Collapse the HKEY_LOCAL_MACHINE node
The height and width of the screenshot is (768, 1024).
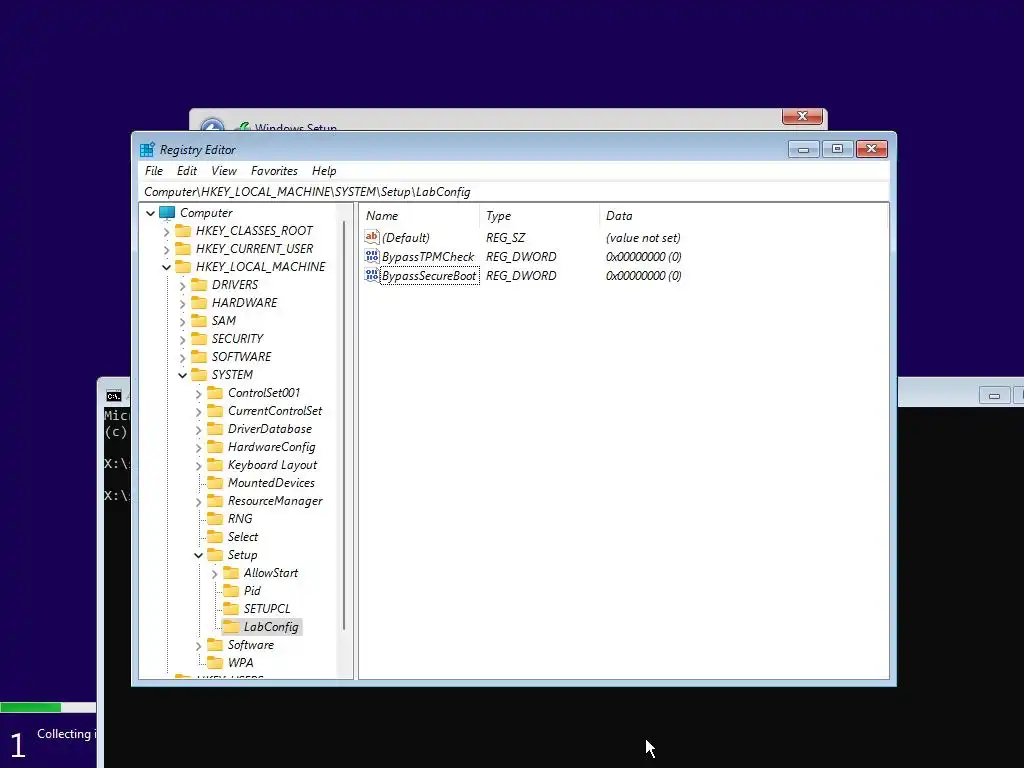[167, 267]
